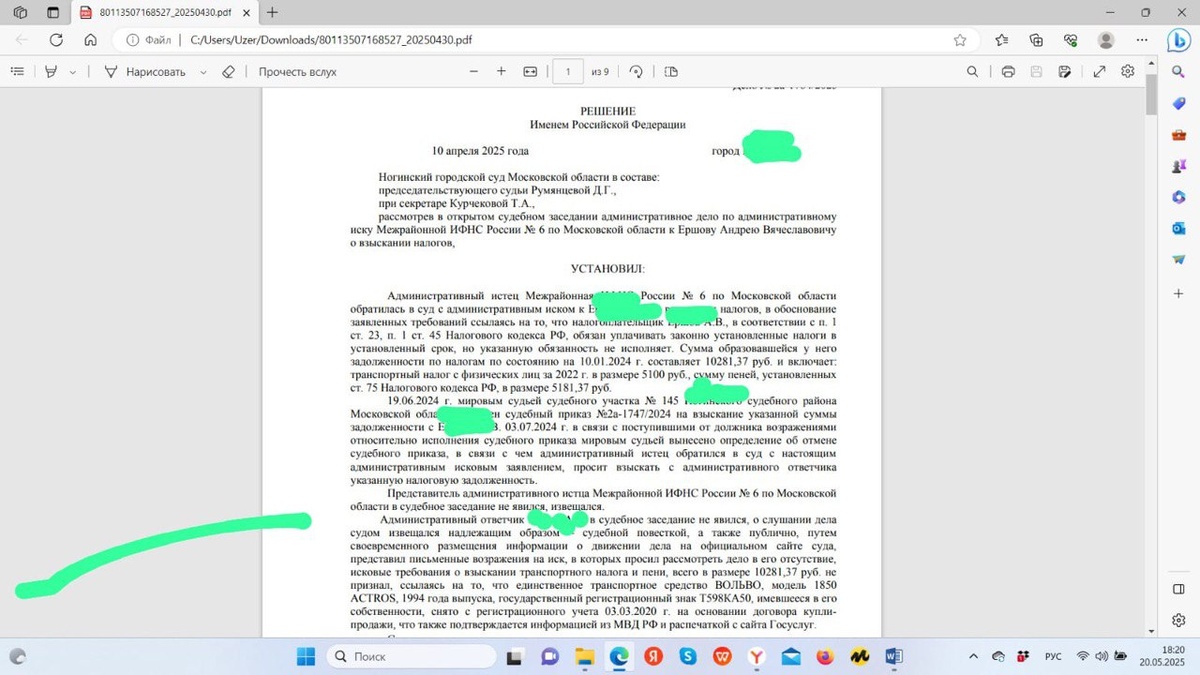Image resolution: width=1200 pixels, height=675 pixels.
Task: Open Outlook in the sidebar
Action: click(x=1179, y=228)
